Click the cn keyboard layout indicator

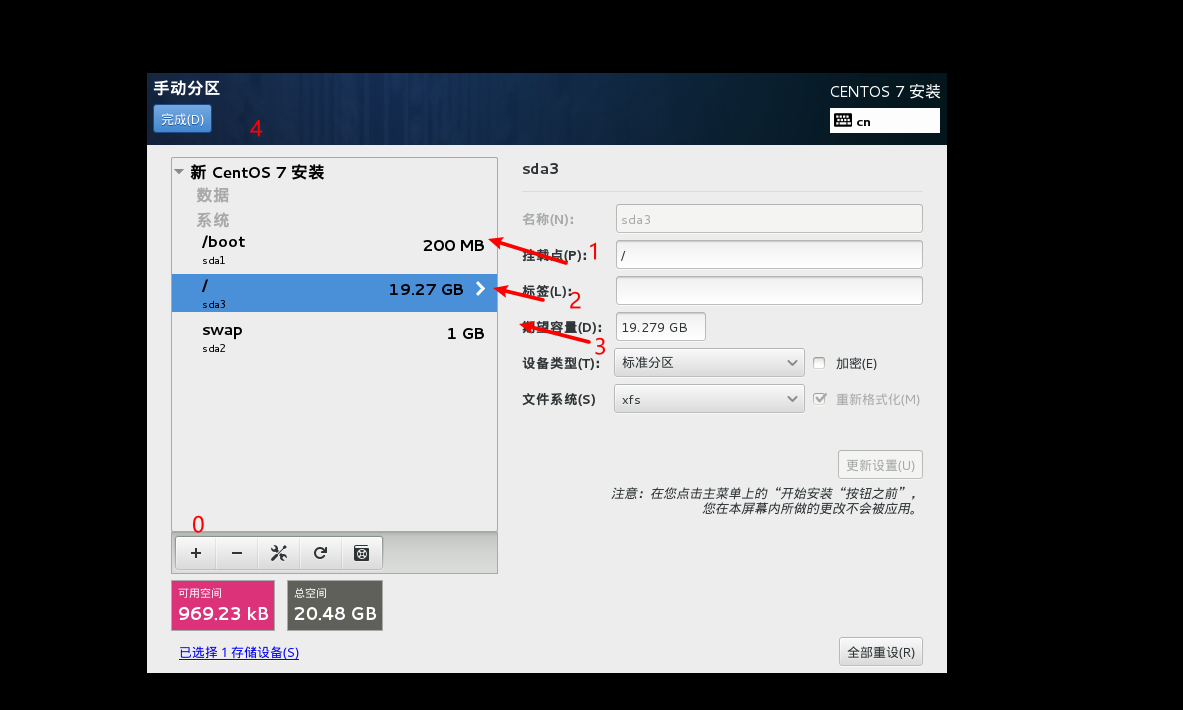884,121
